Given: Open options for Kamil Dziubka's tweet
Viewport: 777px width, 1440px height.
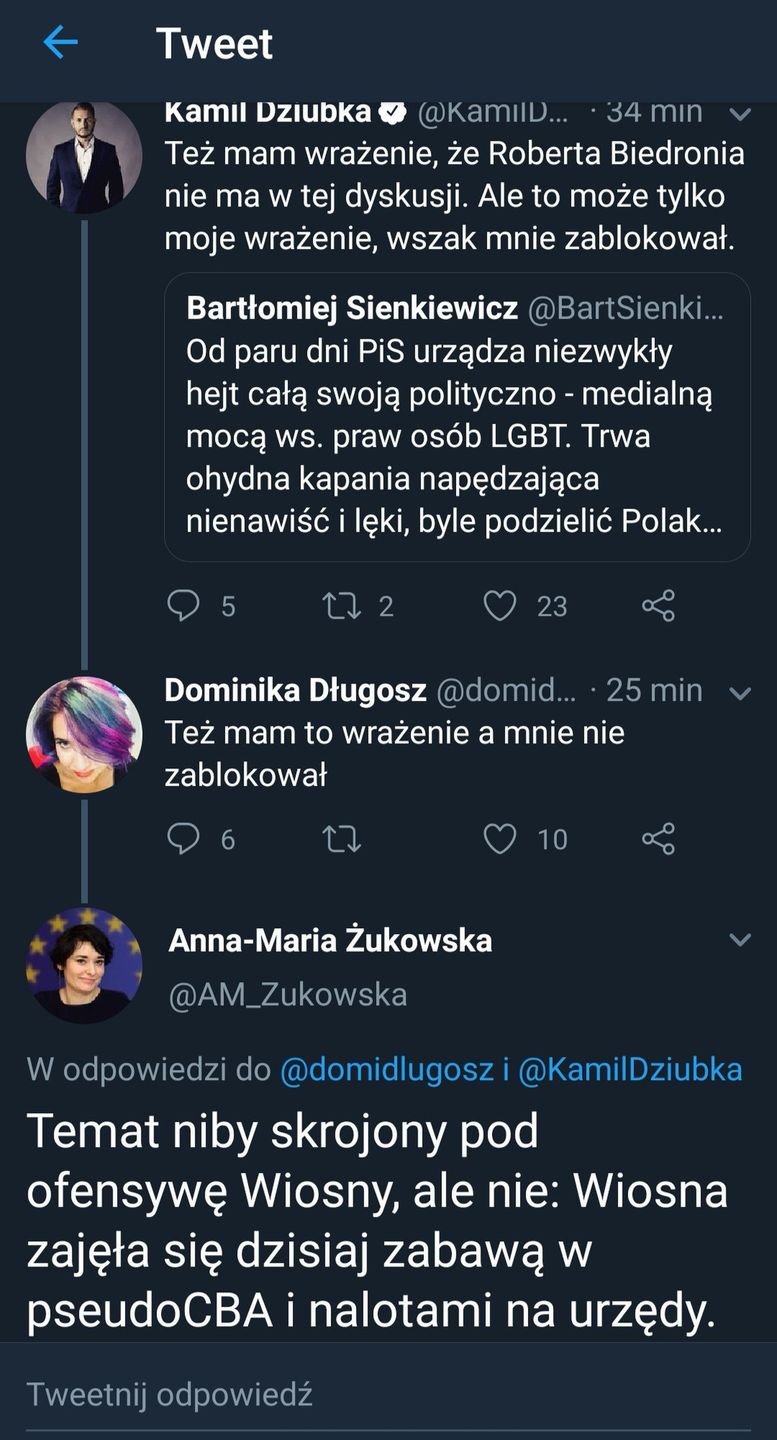Looking at the screenshot, I should [740, 113].
